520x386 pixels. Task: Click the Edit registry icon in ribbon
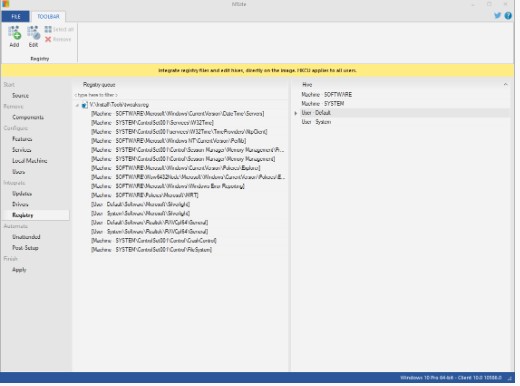33,37
